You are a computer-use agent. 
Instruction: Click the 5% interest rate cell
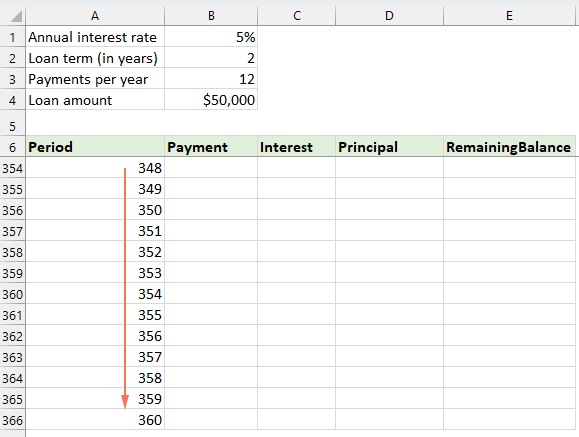(211, 37)
